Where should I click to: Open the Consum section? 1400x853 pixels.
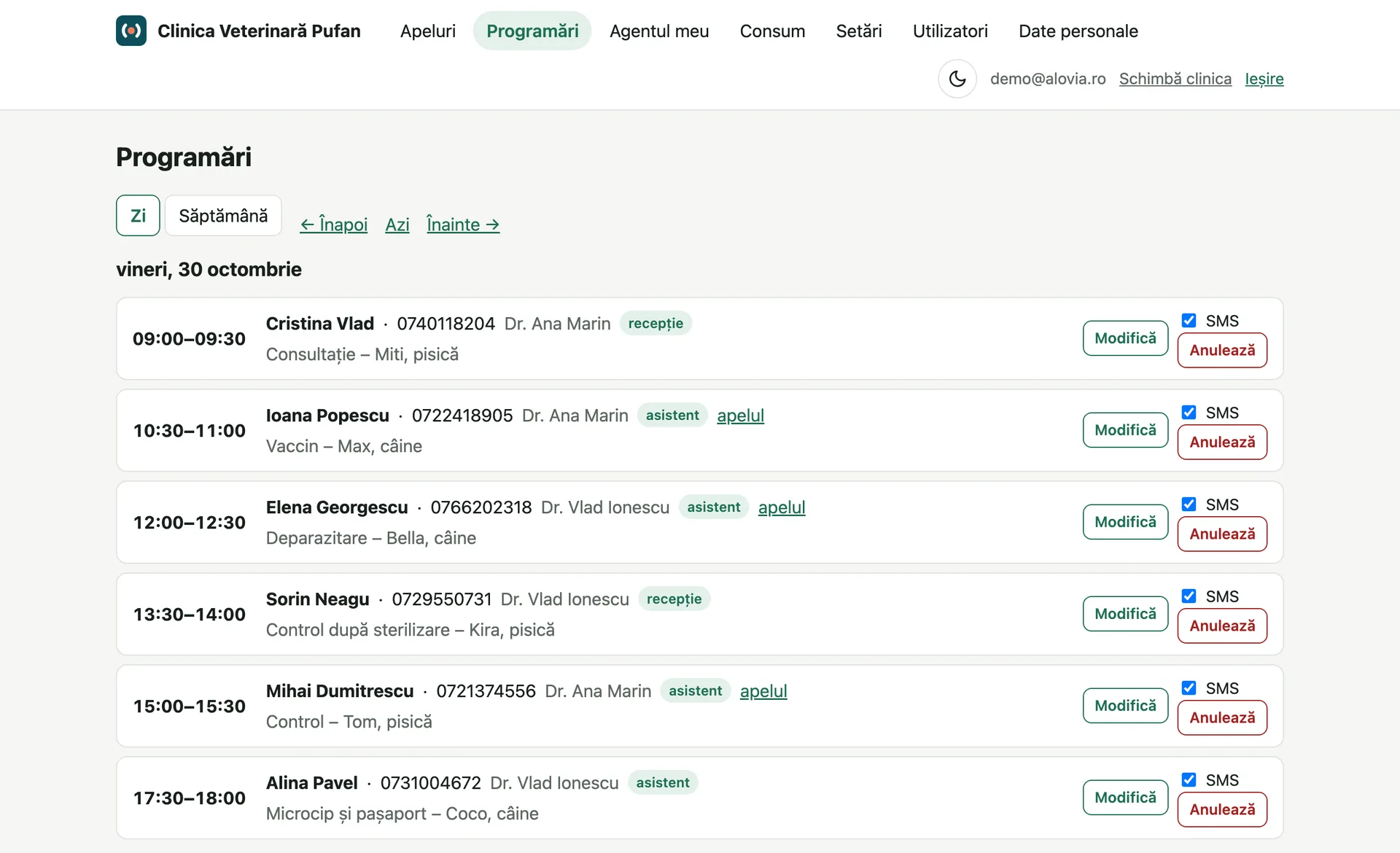(772, 31)
